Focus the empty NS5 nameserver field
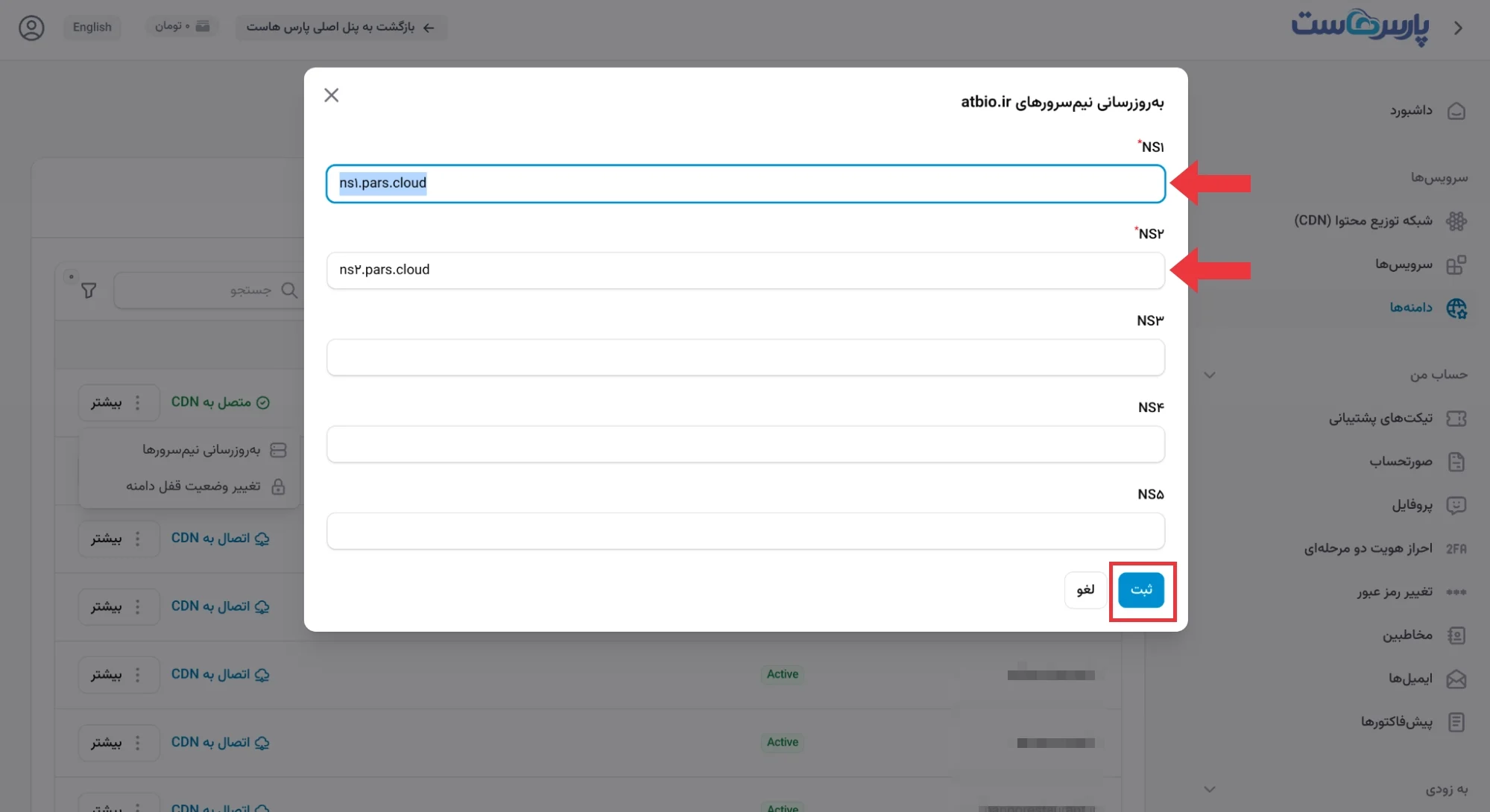Viewport: 1490px width, 812px height. click(x=745, y=530)
